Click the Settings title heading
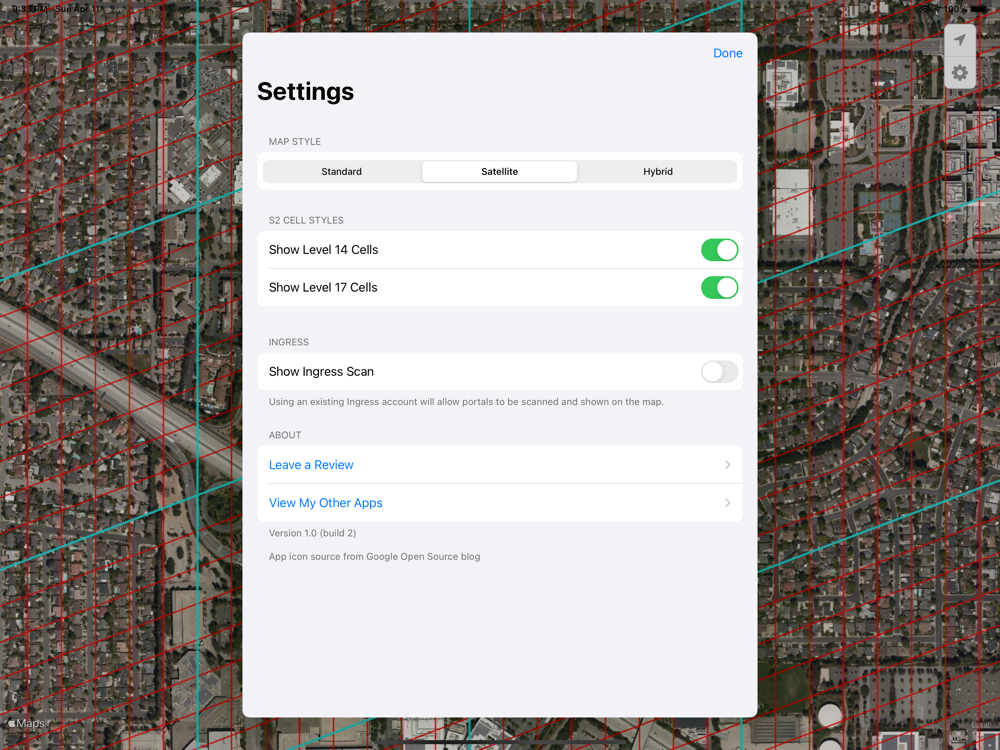The height and width of the screenshot is (750, 1000). pyautogui.click(x=305, y=92)
